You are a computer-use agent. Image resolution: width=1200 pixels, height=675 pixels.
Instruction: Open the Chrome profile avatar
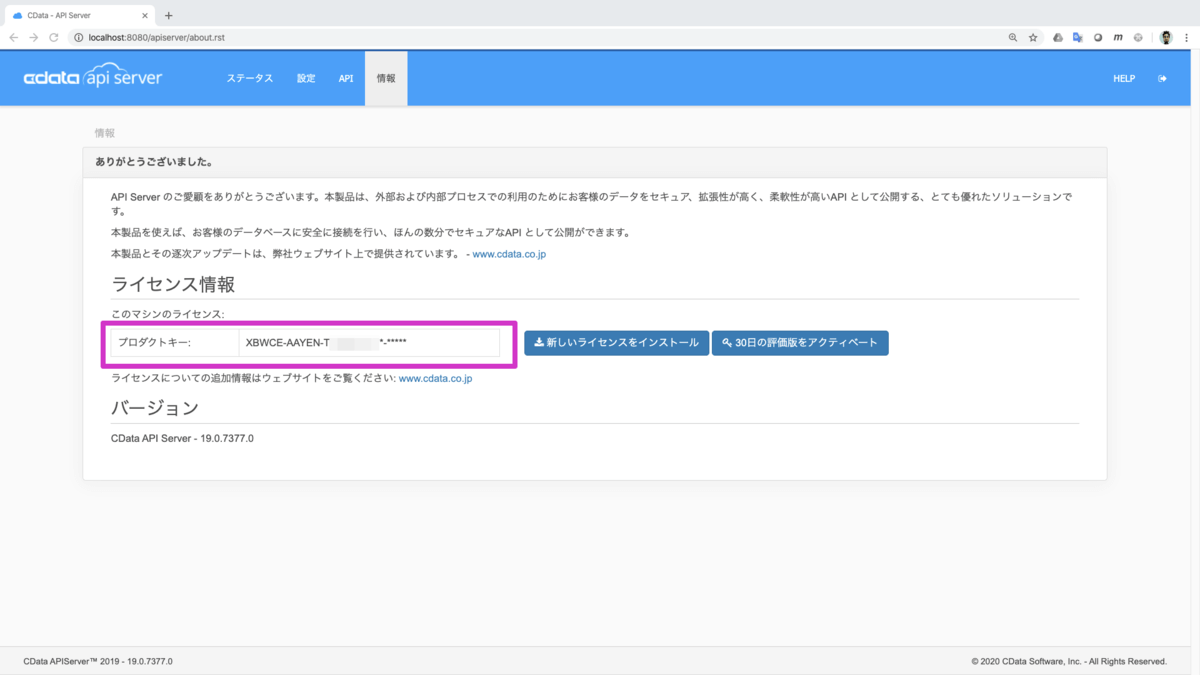1166,37
